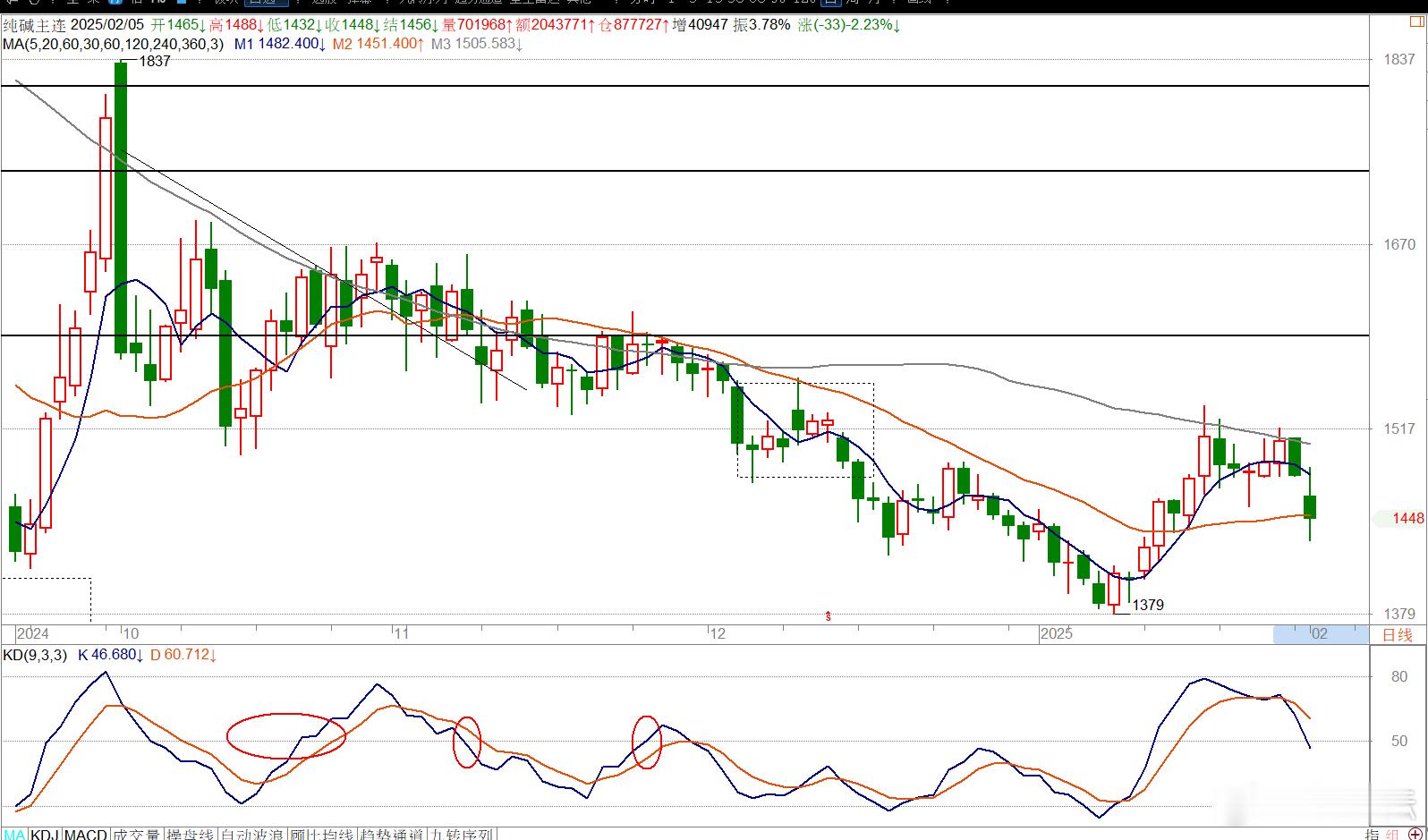Open the 自动波浪 indicator tab
The width and height of the screenshot is (1428, 840).
pyautogui.click(x=252, y=834)
